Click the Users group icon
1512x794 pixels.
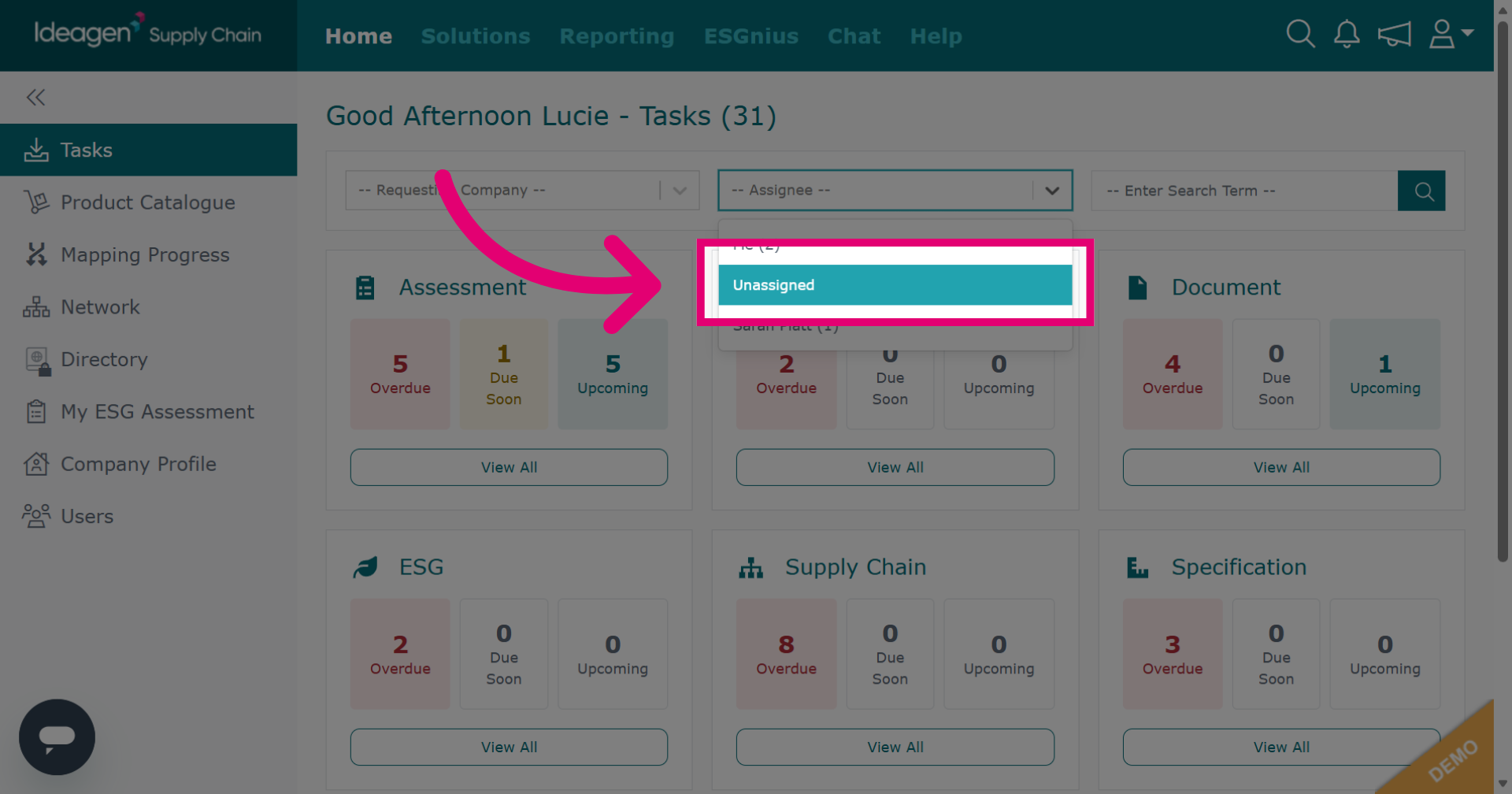[x=36, y=516]
